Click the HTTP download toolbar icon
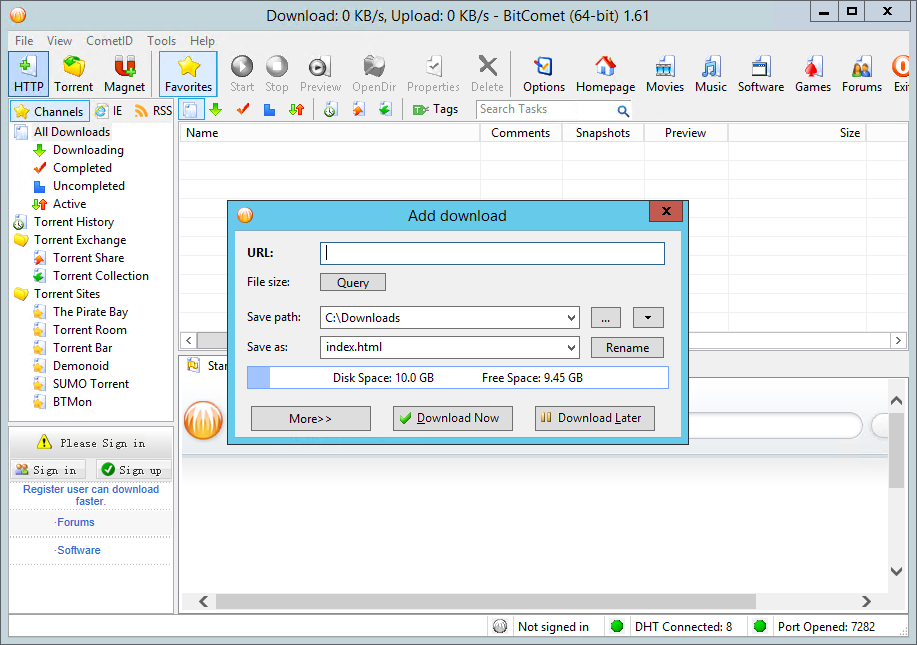Image resolution: width=917 pixels, height=645 pixels. coord(28,74)
